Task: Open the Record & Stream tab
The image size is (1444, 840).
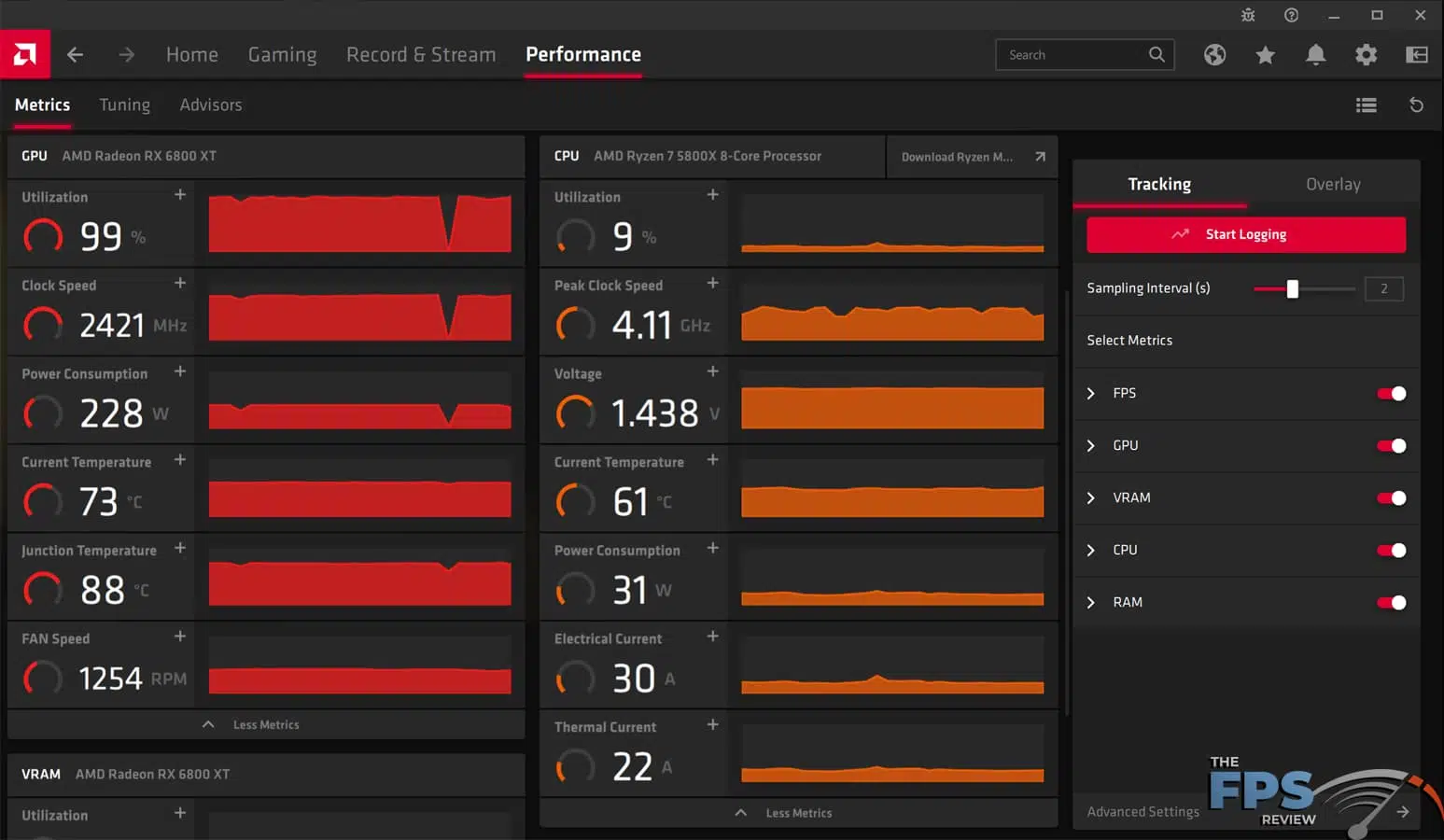Action: pyautogui.click(x=421, y=55)
